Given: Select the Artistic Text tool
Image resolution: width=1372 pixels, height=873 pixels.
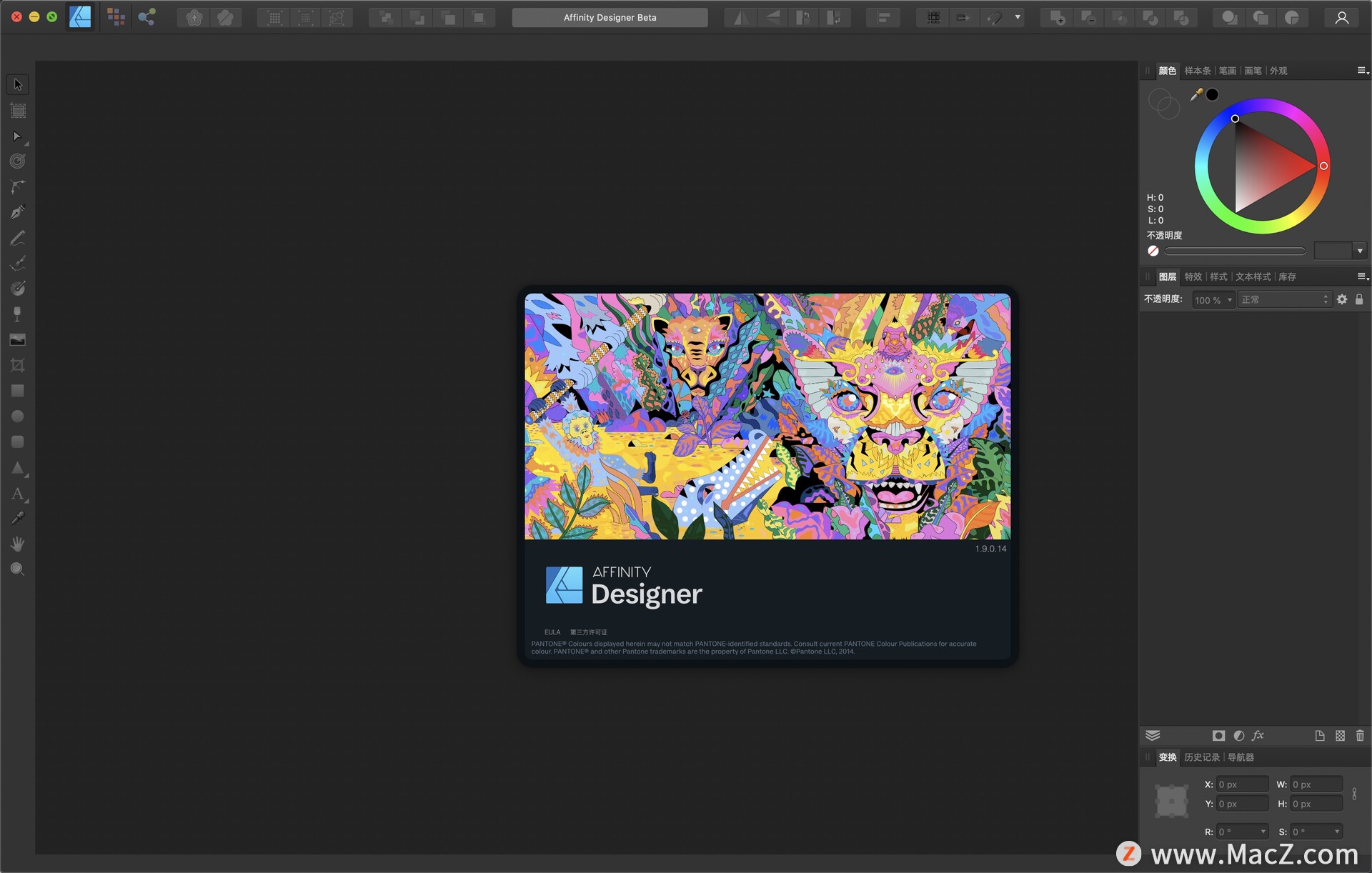Looking at the screenshot, I should pos(18,494).
